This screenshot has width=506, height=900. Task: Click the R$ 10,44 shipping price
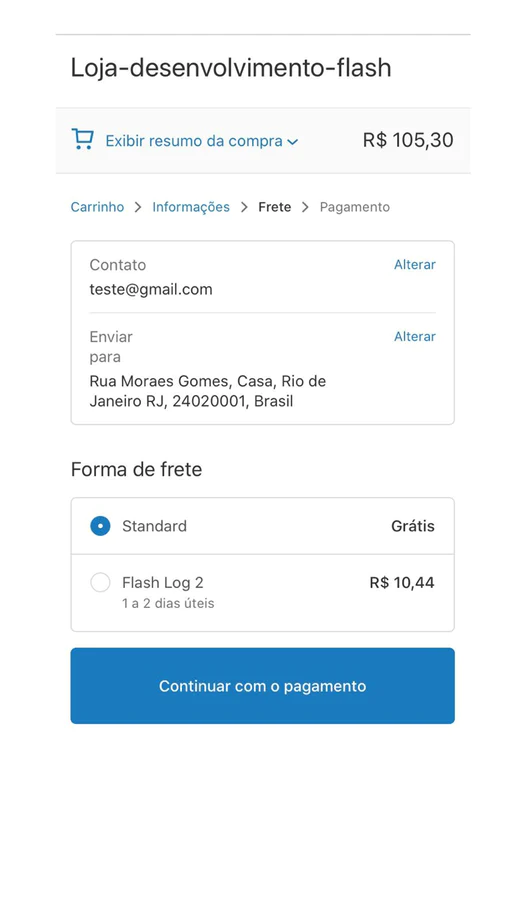tap(402, 583)
